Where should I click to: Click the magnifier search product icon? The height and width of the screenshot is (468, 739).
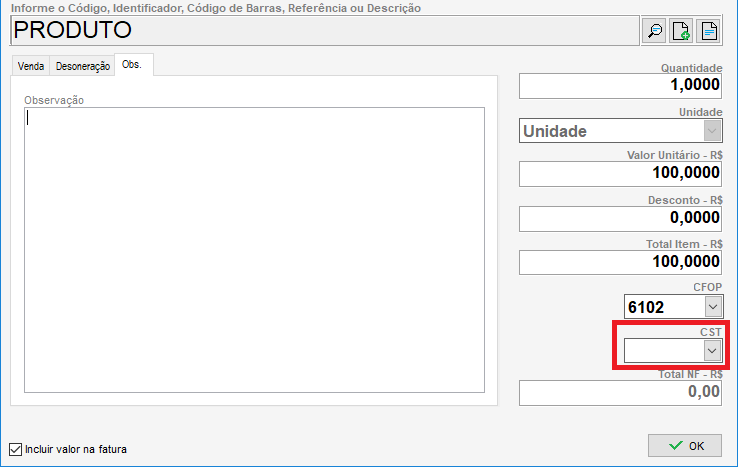655,31
